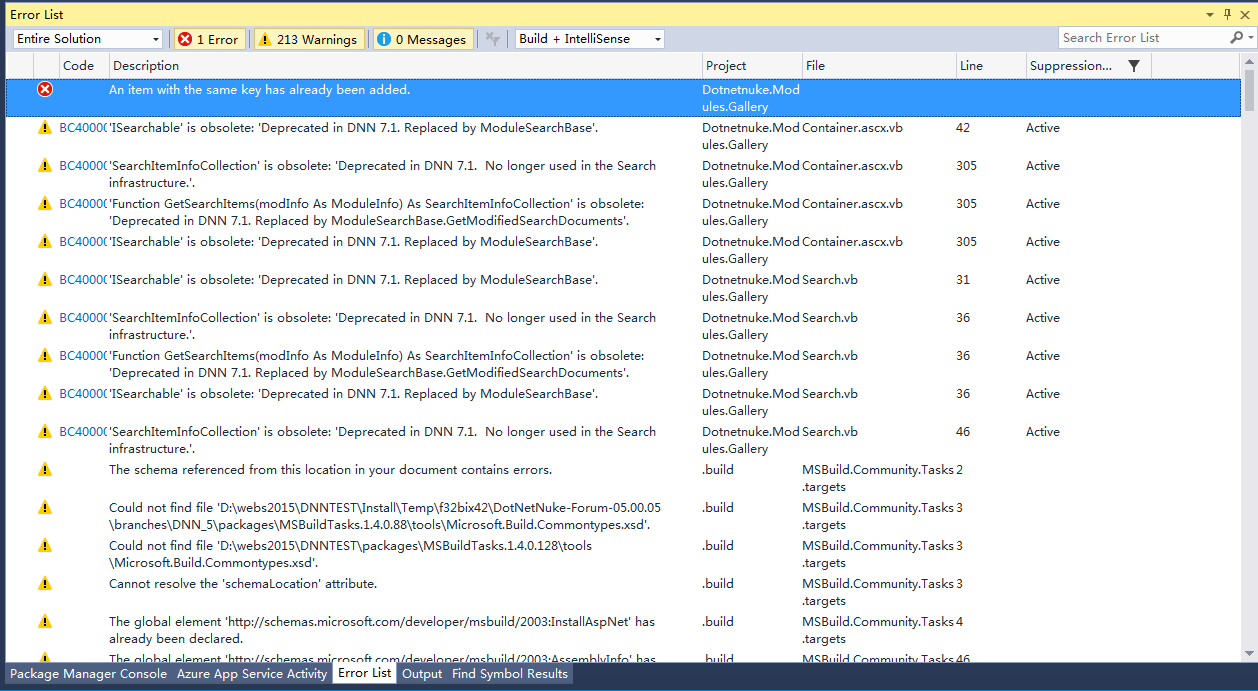Click MSBuild.Community.Tasks.targets cell at line 2
Screen dimensions: 1258x691
(x=878, y=478)
